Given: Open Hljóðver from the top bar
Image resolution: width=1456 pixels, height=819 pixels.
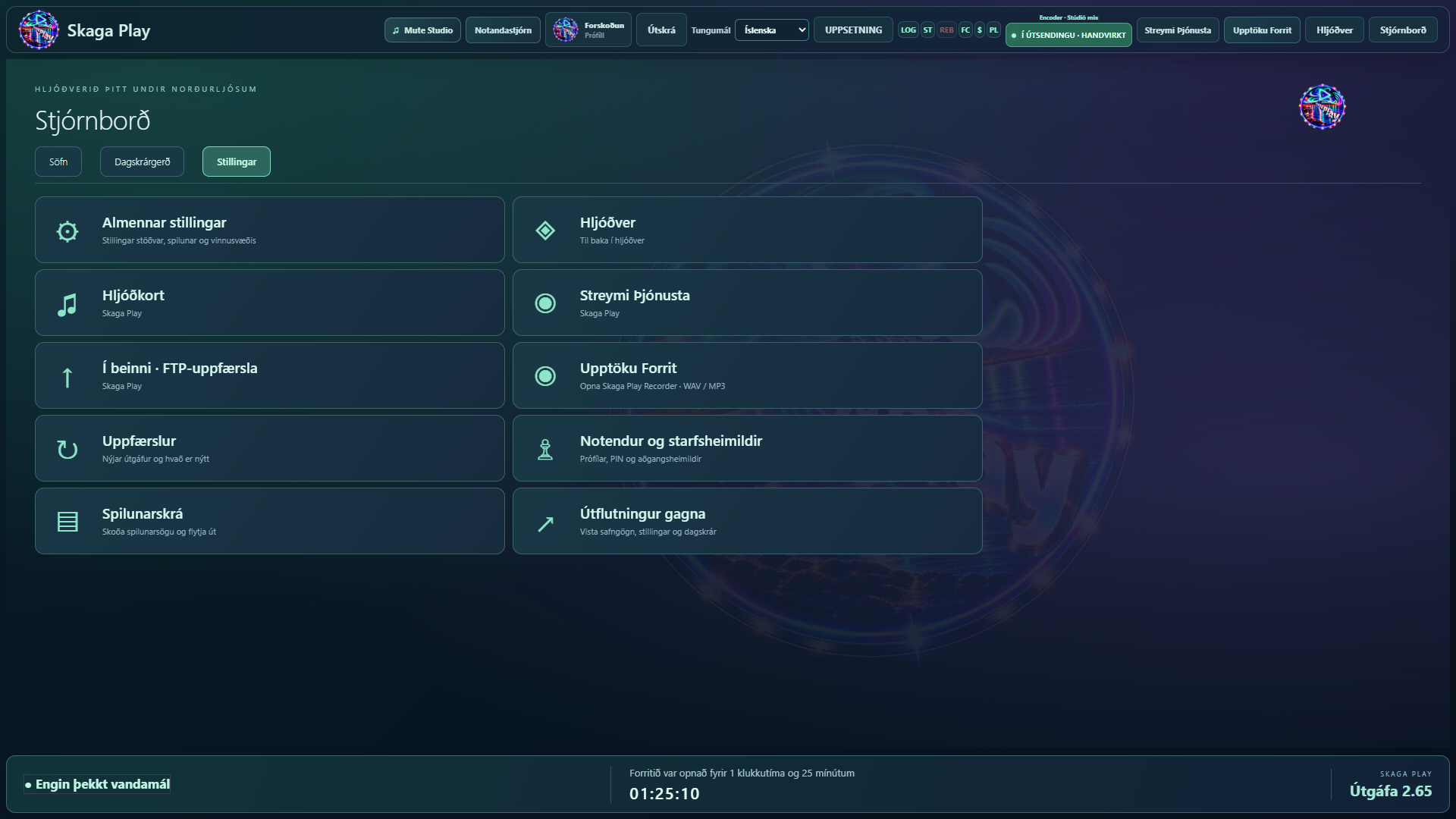Looking at the screenshot, I should (x=1334, y=30).
